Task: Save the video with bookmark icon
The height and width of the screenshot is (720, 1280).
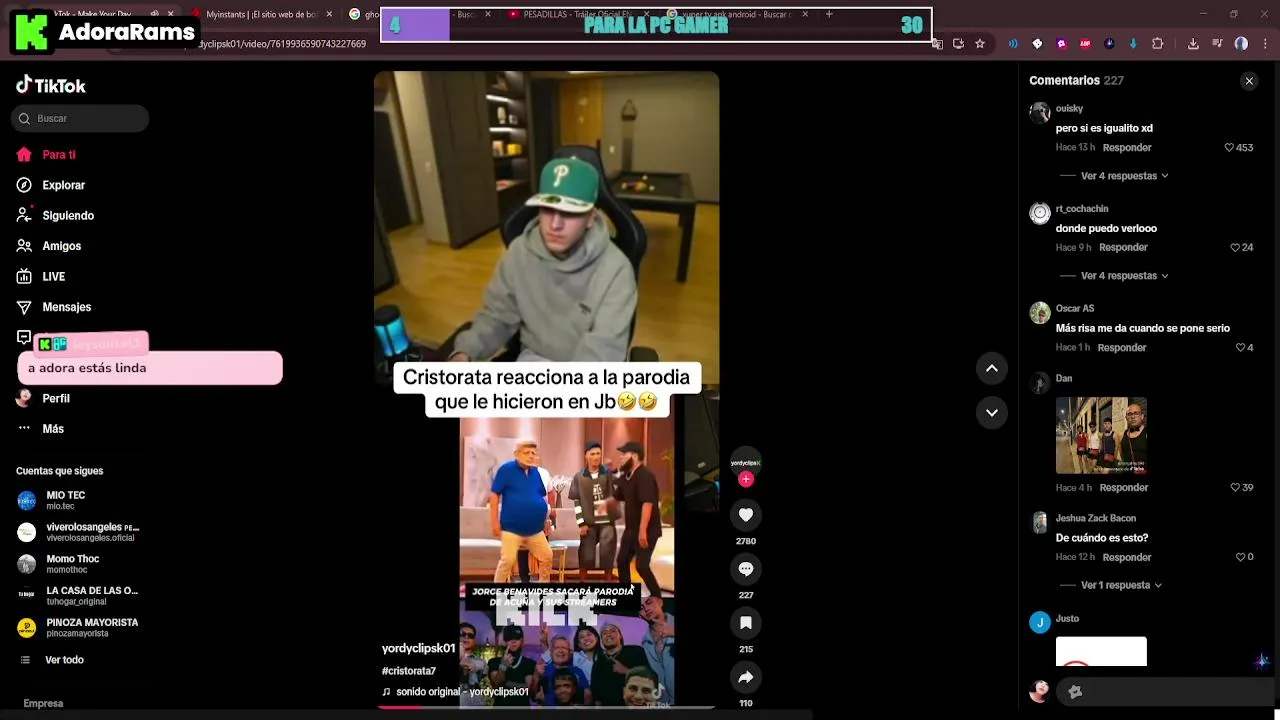Action: [746, 623]
